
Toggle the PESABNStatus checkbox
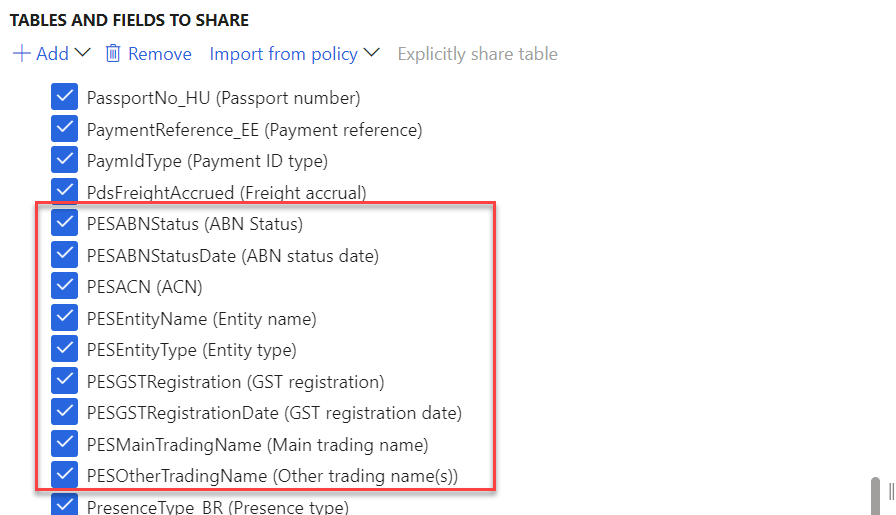tap(65, 222)
